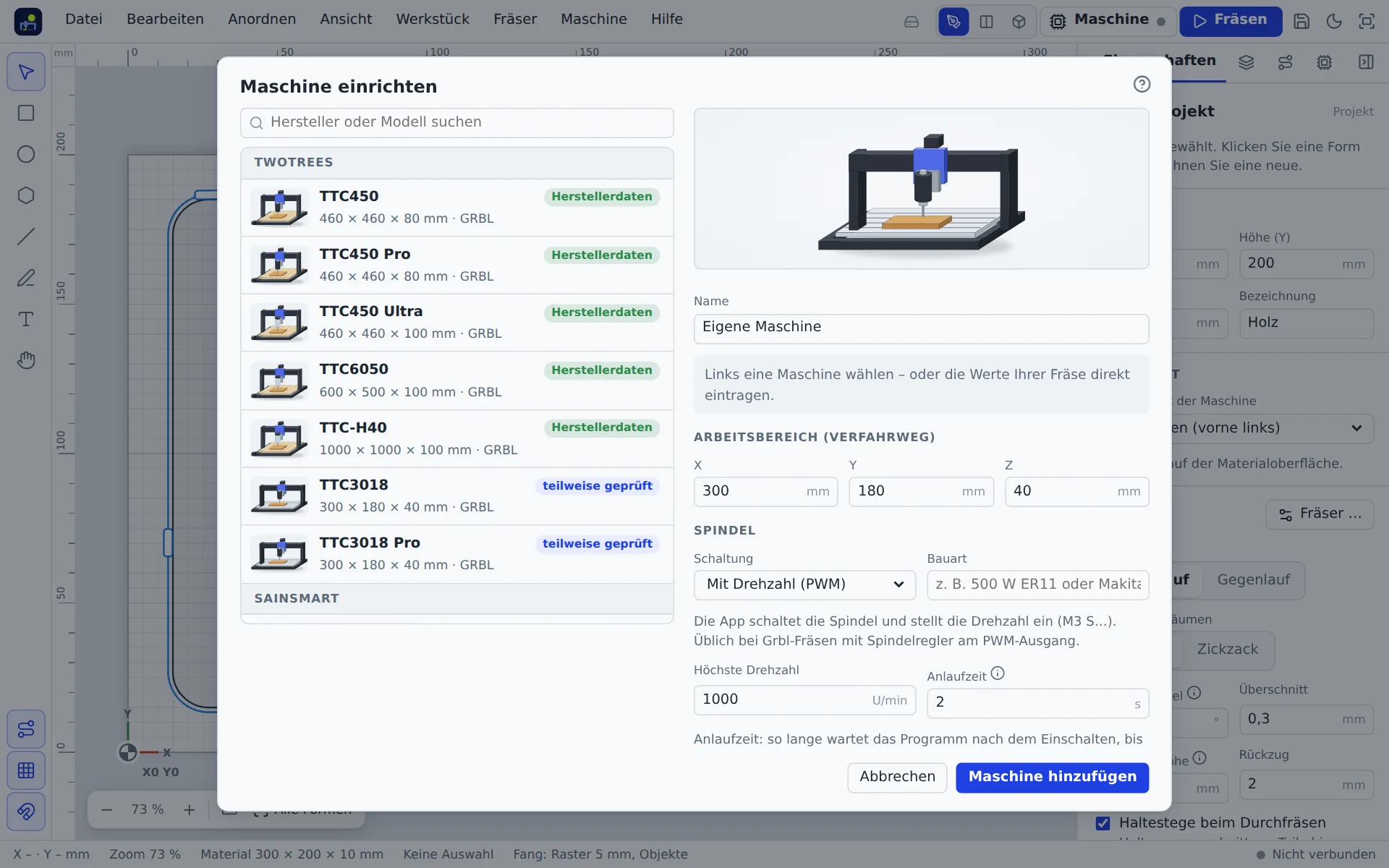Cancel with the Abbrechen button
This screenshot has width=1389, height=868.
pos(897,778)
